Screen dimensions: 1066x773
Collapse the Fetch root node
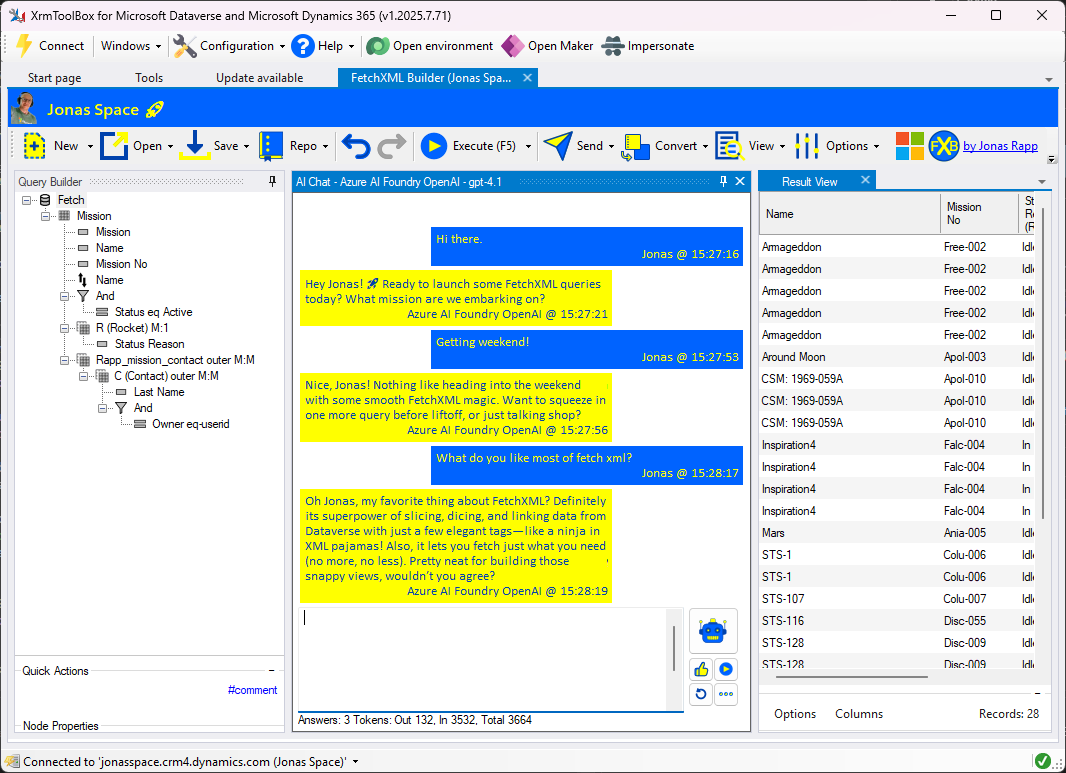27,200
